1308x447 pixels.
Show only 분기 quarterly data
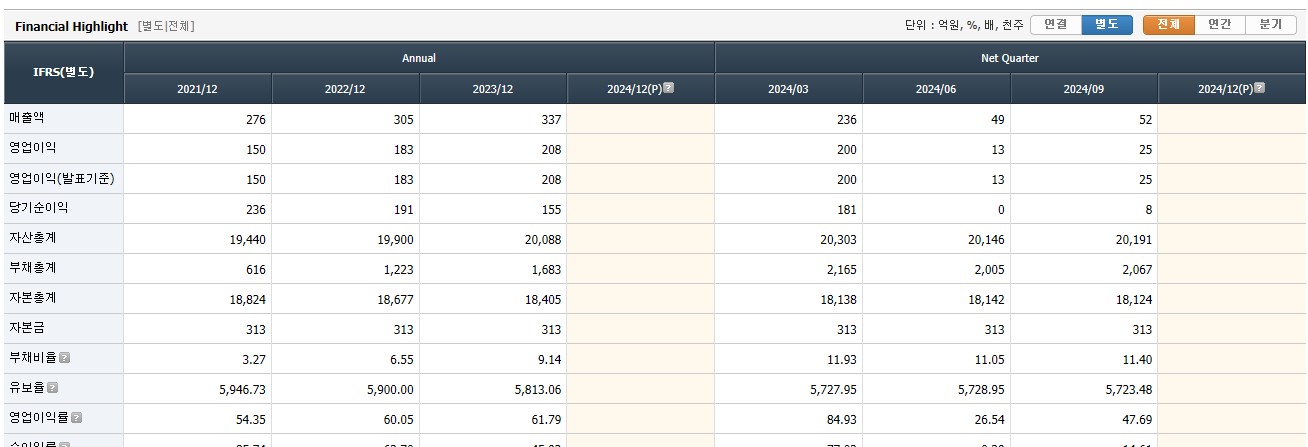pyautogui.click(x=1271, y=25)
